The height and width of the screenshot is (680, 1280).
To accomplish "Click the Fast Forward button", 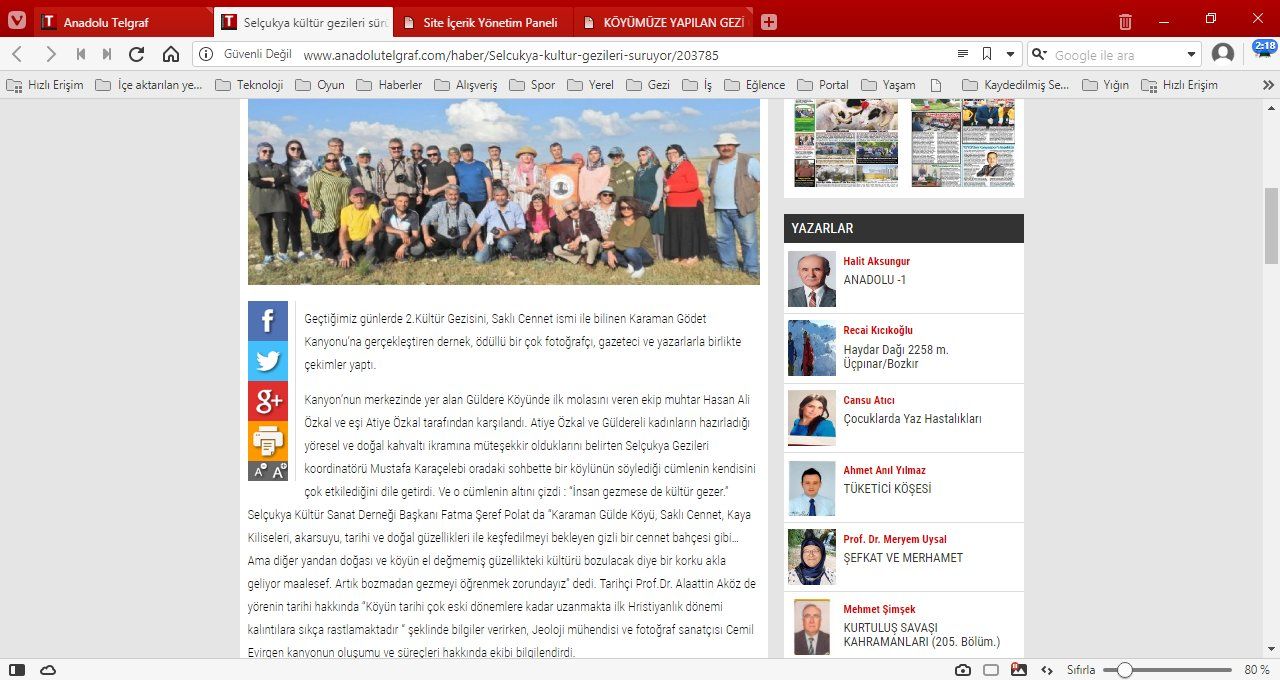I will [x=107, y=54].
